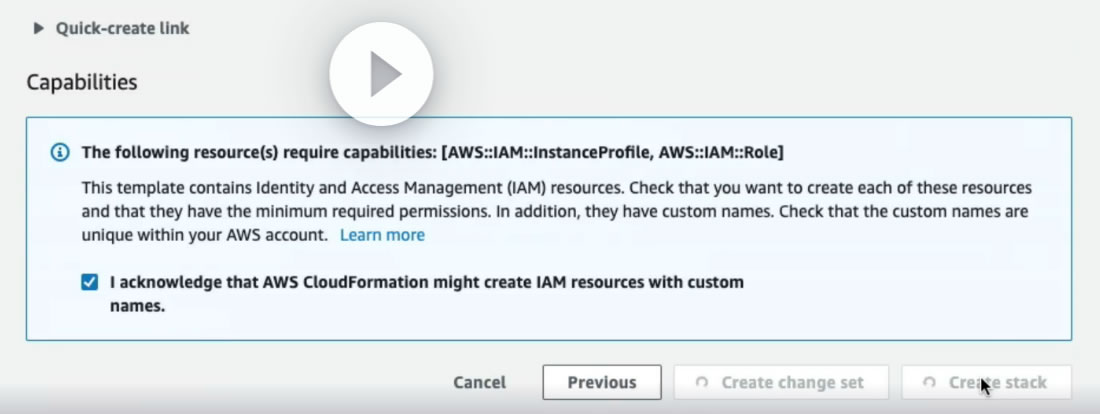
Task: Click the Quick-create link label
Action: click(122, 28)
